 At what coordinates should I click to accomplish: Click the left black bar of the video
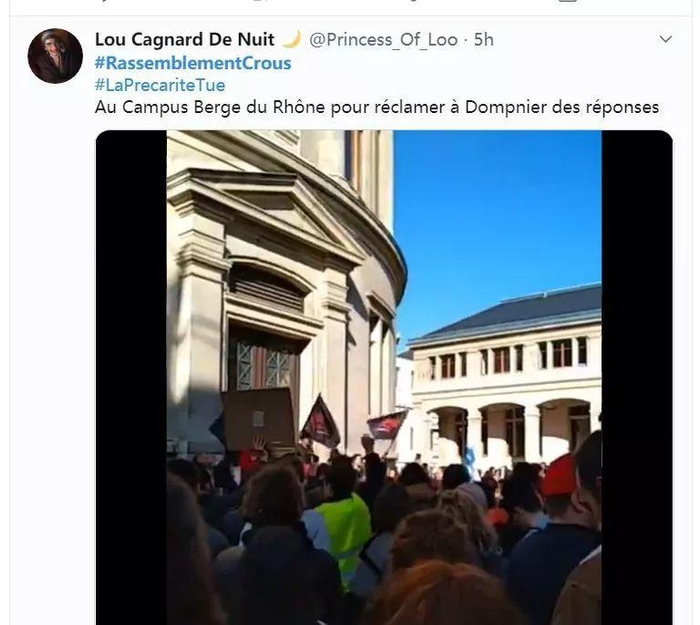[x=131, y=377]
